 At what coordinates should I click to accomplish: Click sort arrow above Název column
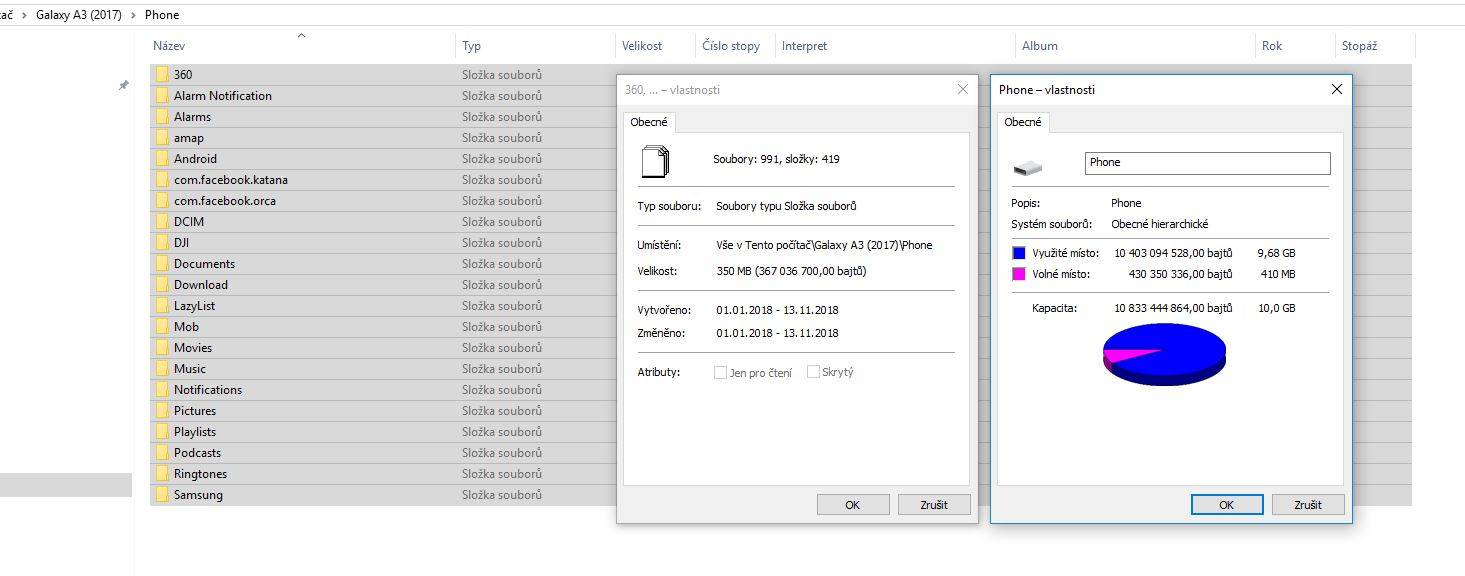pos(301,35)
